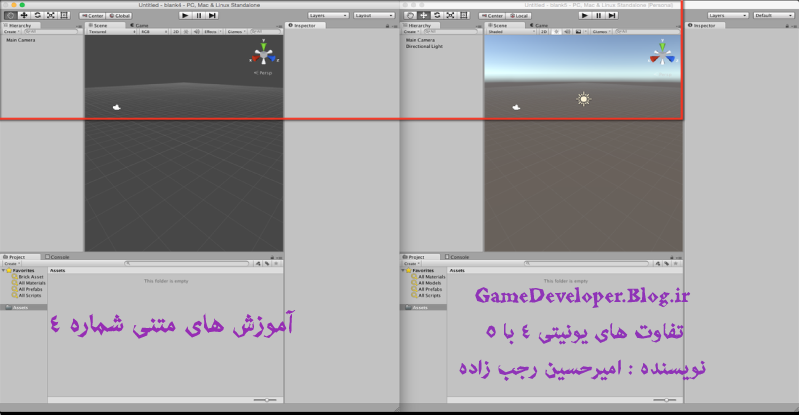Viewport: 799px width, 415px height.
Task: Collapse the Favorites group in the right Project panel
Action: click(x=403, y=271)
